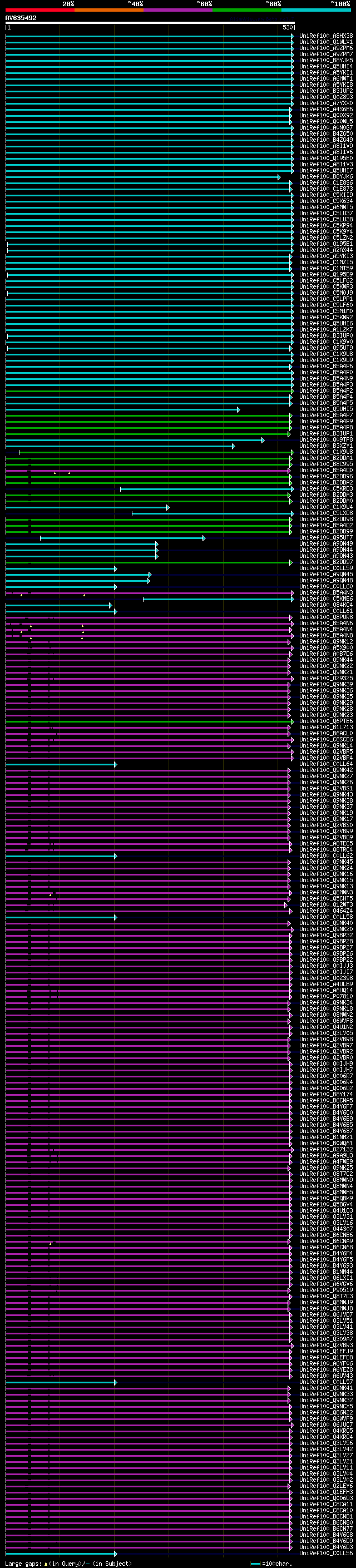
Task: Click the label UniRef100_B8YJK6
Action: point(325,176)
